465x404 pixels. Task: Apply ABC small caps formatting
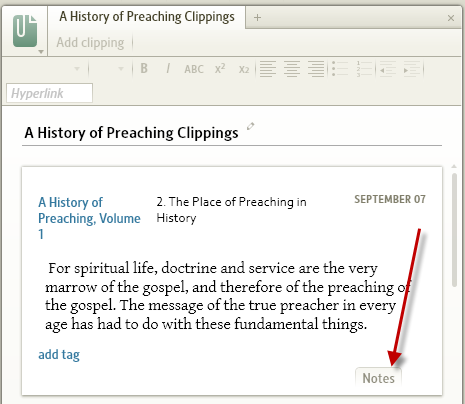pos(194,69)
